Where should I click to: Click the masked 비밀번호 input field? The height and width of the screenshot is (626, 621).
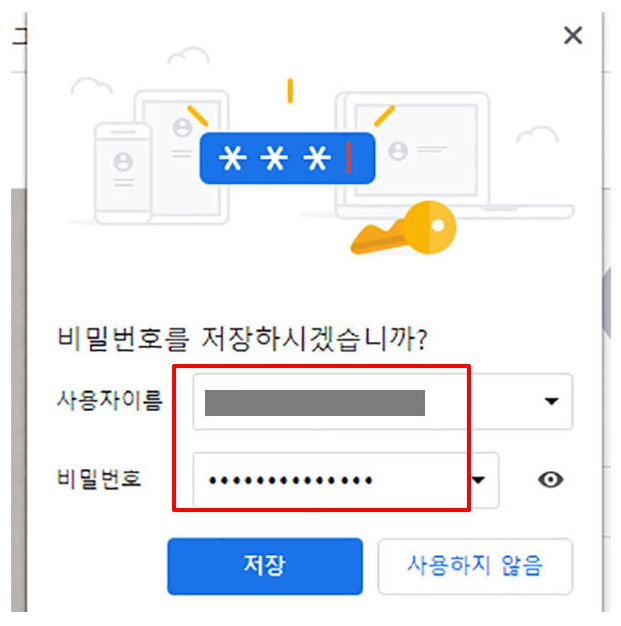point(345,480)
